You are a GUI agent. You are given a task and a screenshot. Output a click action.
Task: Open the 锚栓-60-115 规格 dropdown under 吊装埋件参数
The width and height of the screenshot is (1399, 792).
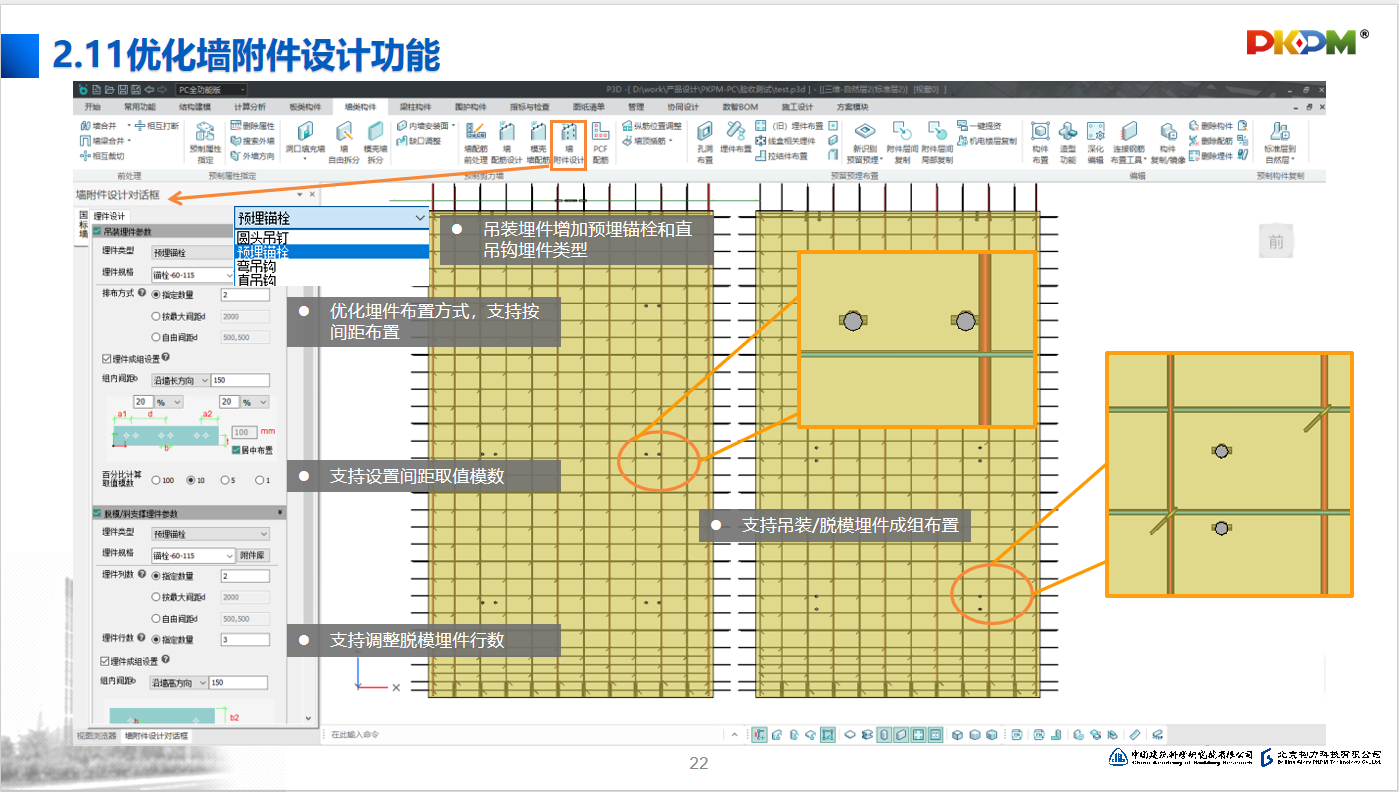(x=193, y=274)
